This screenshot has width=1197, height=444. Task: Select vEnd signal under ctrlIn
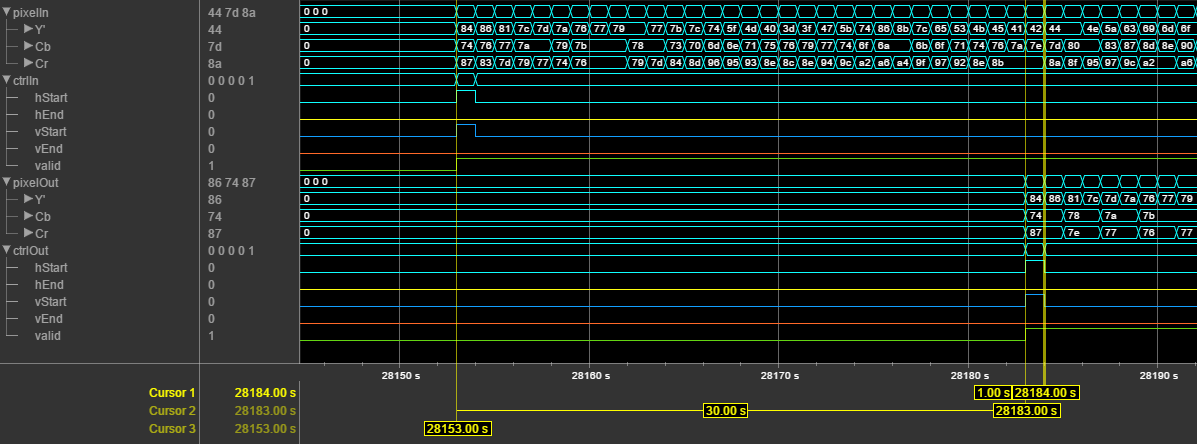coord(48,149)
